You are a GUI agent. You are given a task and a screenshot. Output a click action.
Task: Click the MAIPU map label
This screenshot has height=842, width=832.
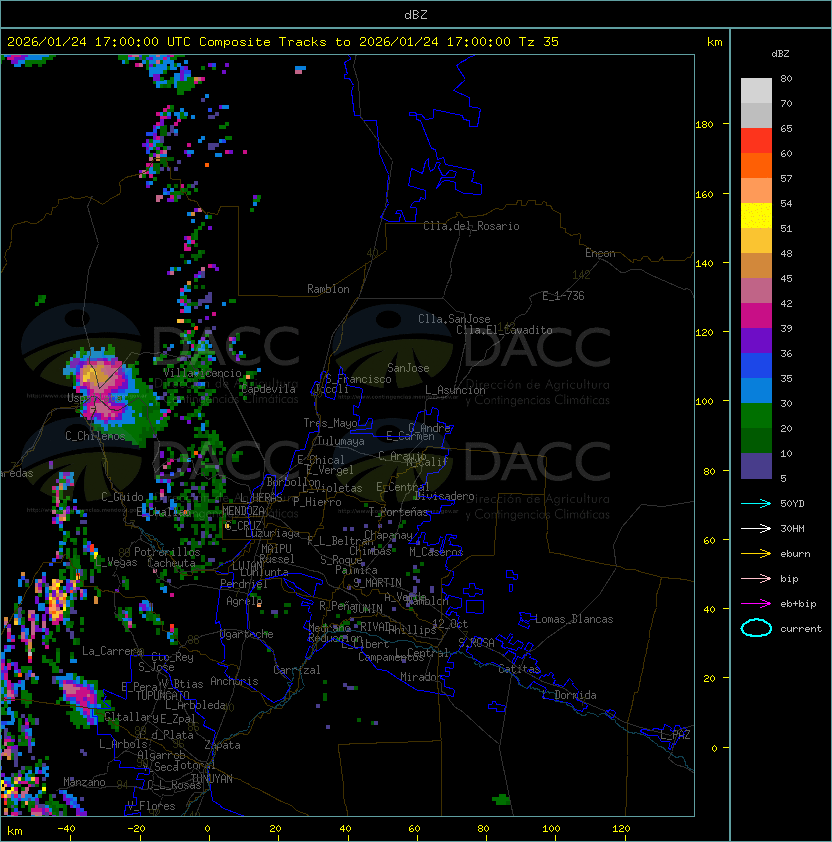(x=276, y=549)
